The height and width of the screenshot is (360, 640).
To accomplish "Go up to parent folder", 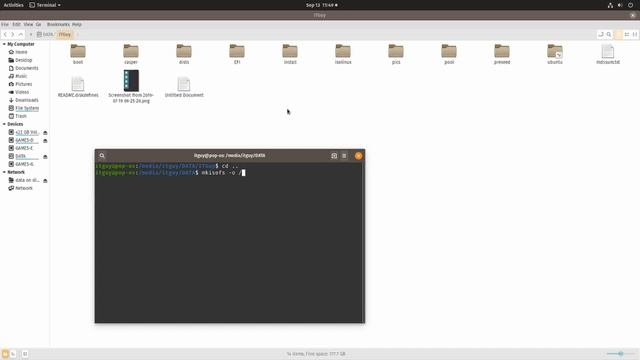I will [x=21, y=34].
